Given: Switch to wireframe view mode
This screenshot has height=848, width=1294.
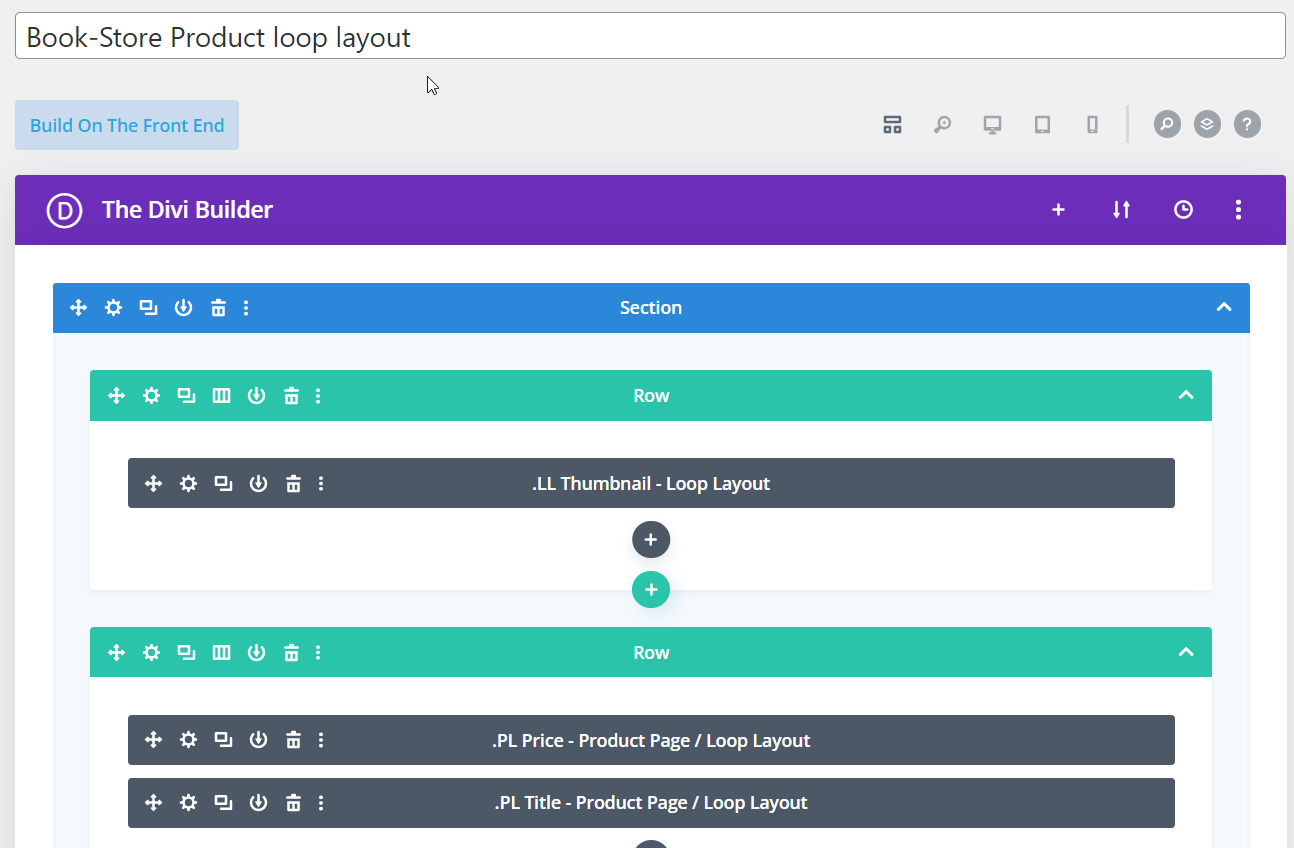Looking at the screenshot, I should (x=892, y=125).
